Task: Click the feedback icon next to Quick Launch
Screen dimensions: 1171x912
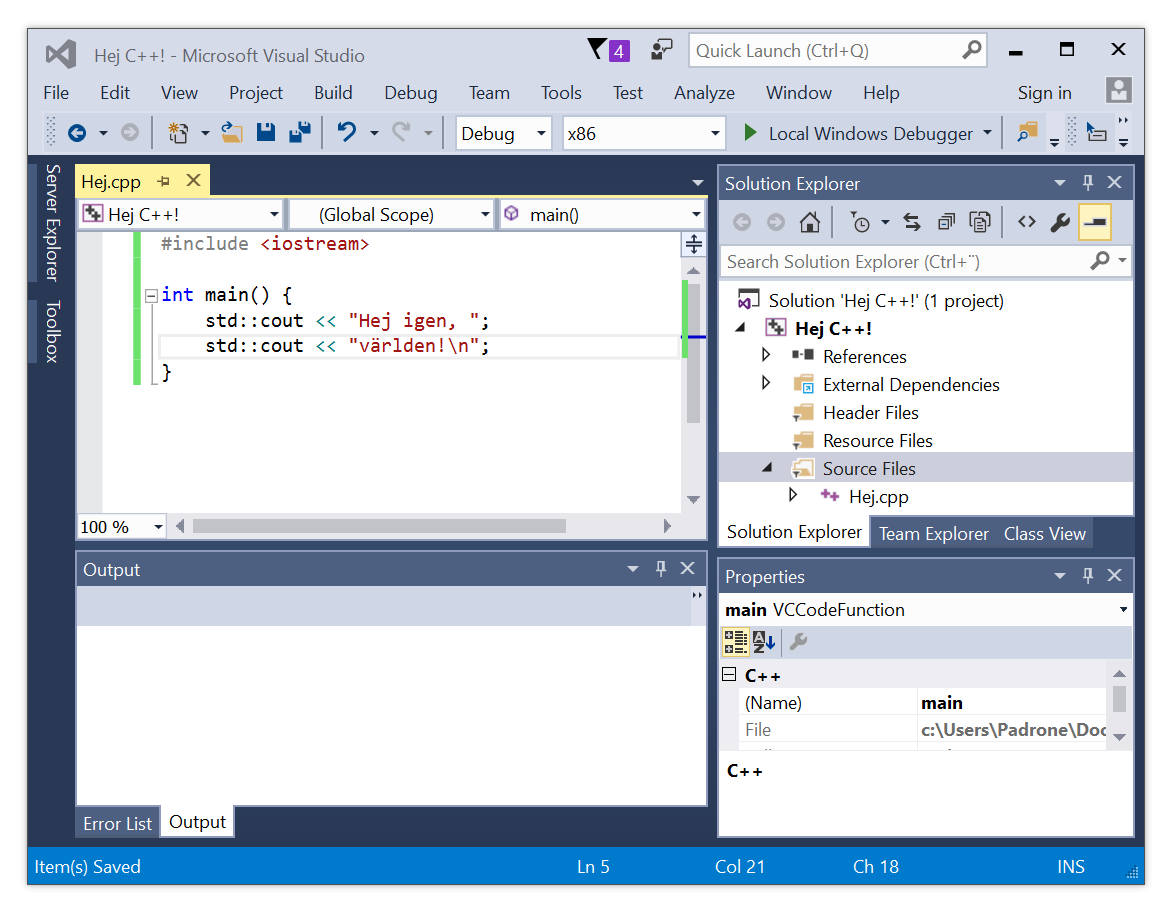Action: pos(661,51)
